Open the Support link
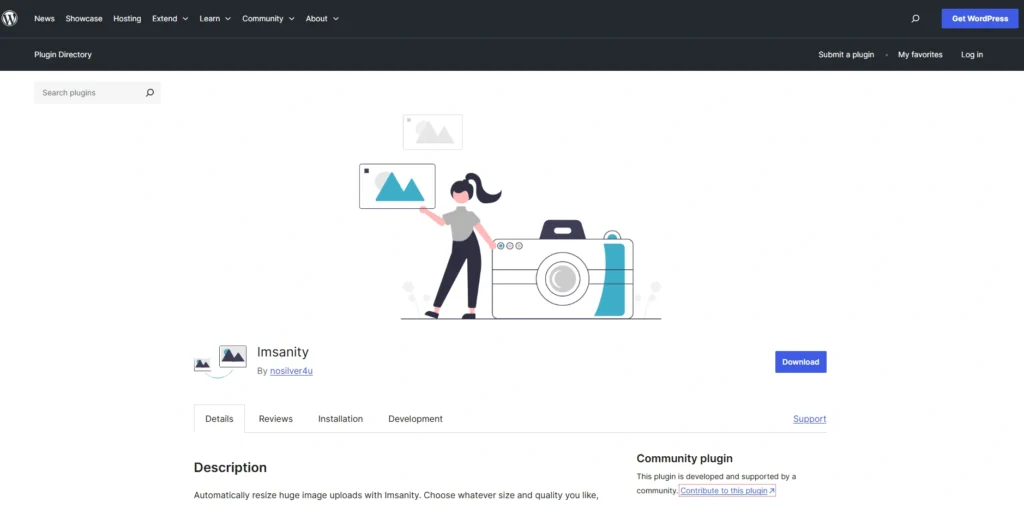The width and height of the screenshot is (1024, 508). pos(809,419)
